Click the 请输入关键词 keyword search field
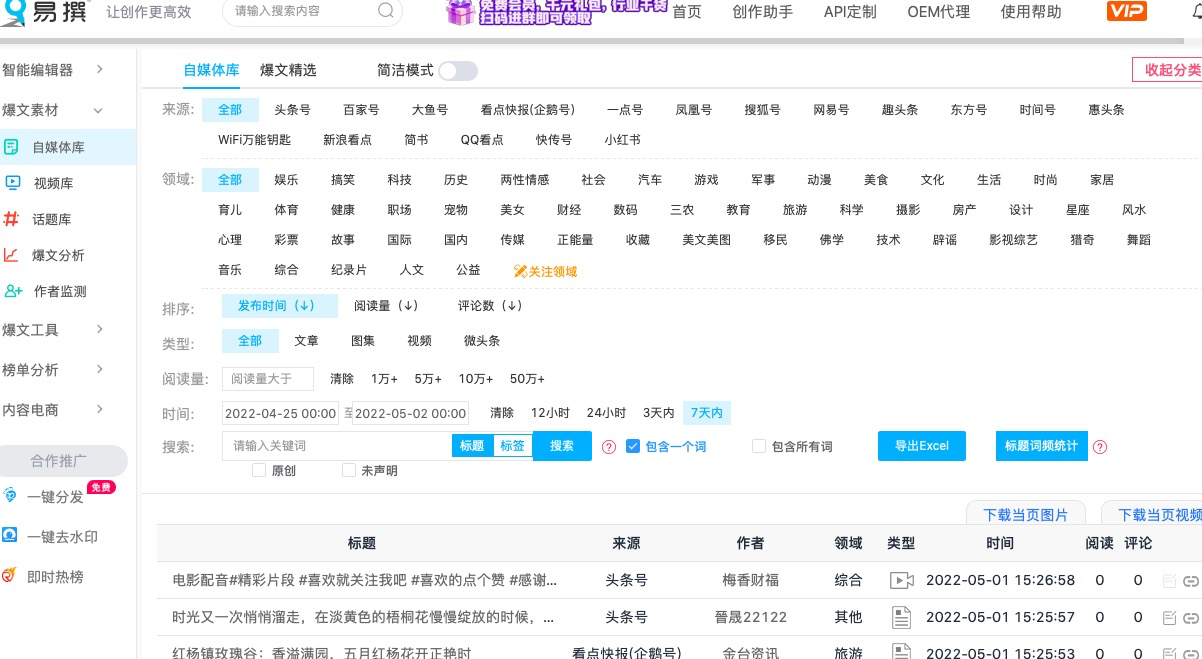 [x=337, y=446]
